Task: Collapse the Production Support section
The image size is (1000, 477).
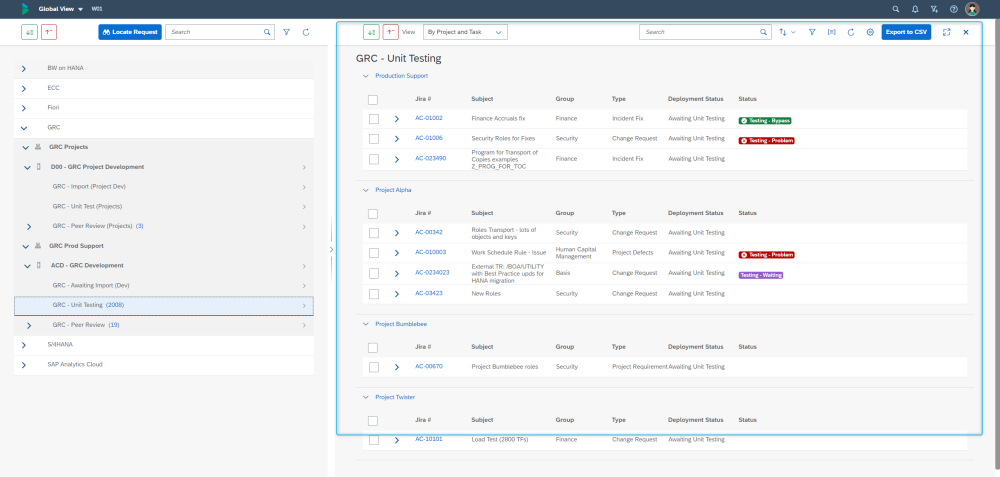Action: pyautogui.click(x=365, y=76)
